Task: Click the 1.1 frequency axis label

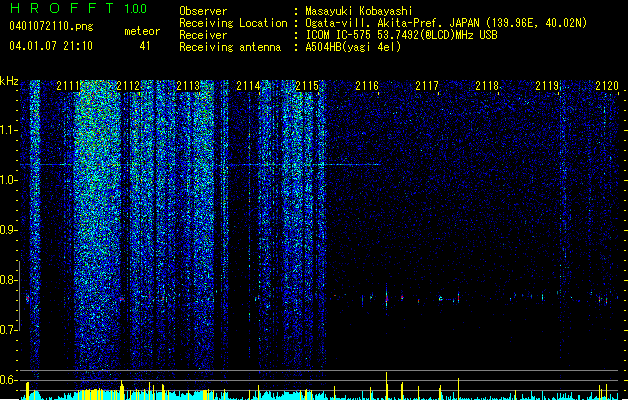Action: (8, 130)
